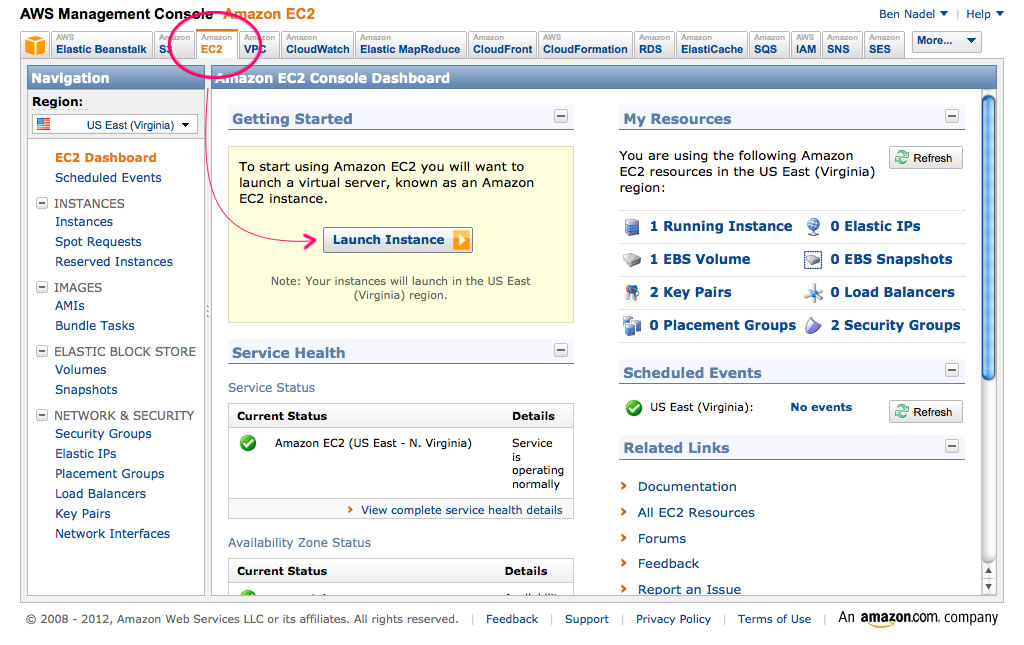This screenshot has height=645, width=1024.
Task: Click the Load Balancers icon
Action: click(x=813, y=293)
